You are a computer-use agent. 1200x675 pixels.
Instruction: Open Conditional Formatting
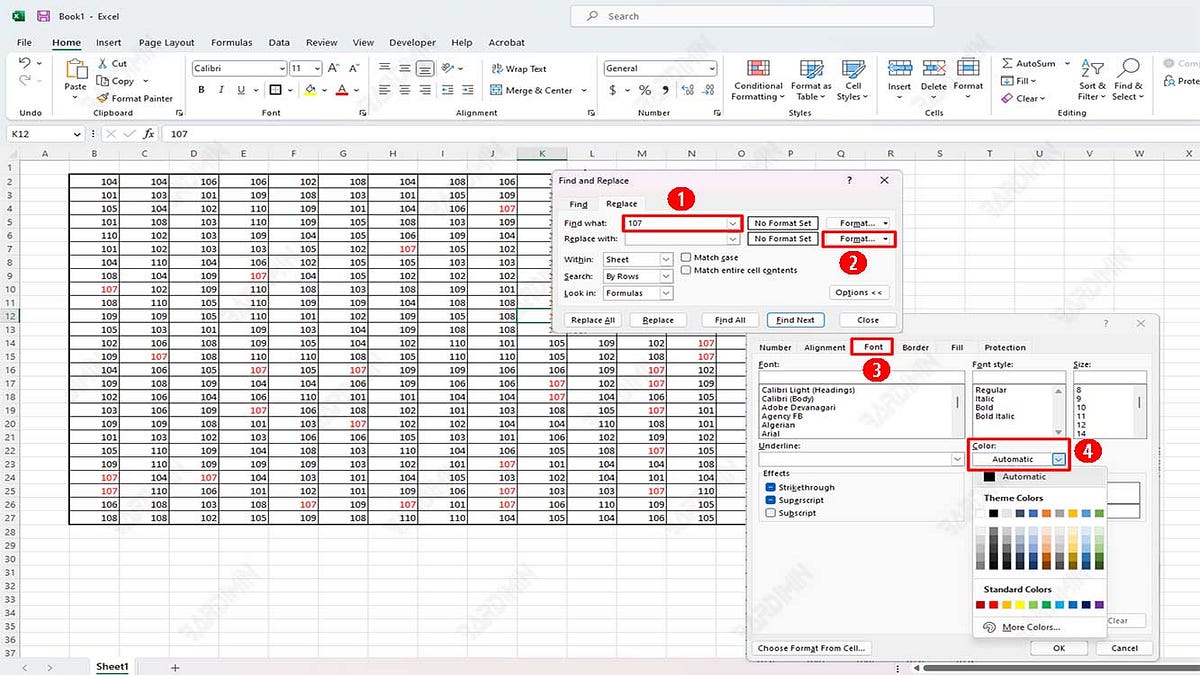[757, 83]
